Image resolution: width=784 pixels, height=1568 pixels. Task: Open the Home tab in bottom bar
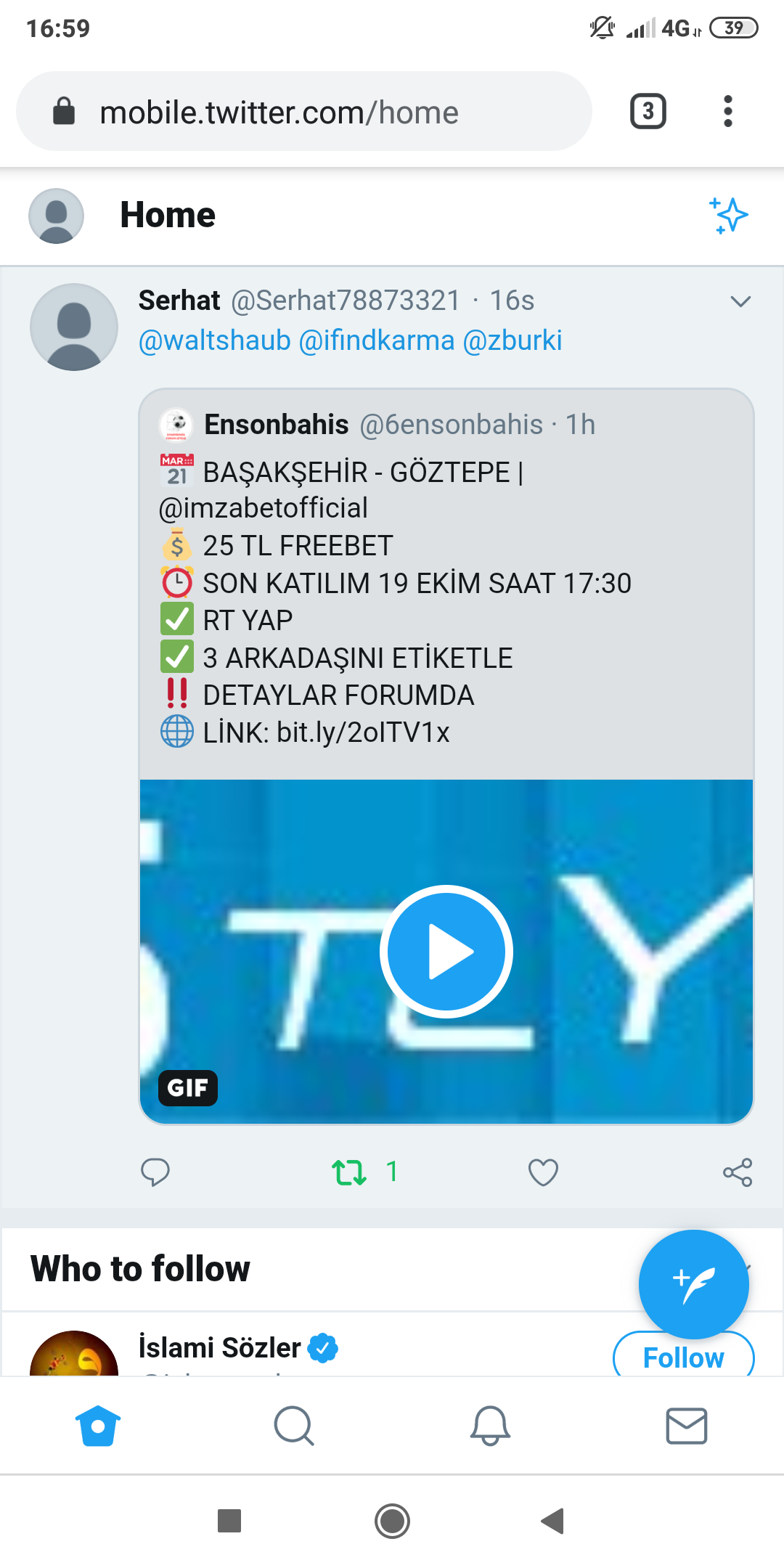98,1426
